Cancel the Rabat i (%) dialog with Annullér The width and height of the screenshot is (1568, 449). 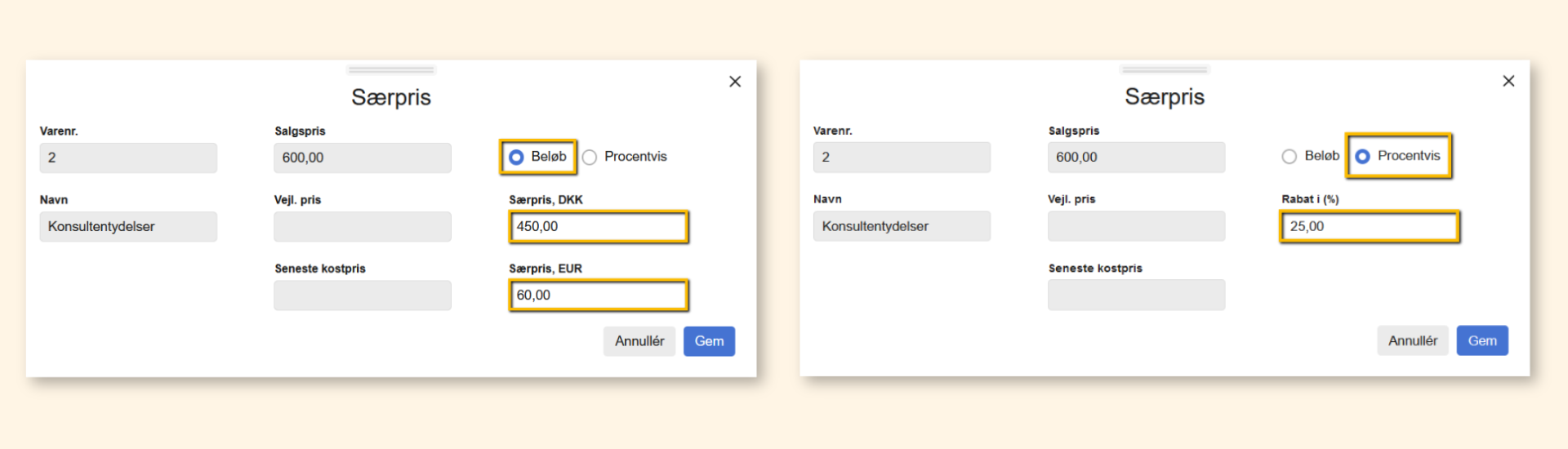pyautogui.click(x=1412, y=340)
